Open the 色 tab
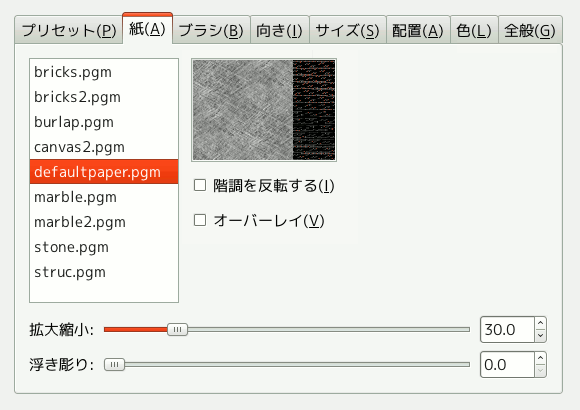 click(474, 30)
